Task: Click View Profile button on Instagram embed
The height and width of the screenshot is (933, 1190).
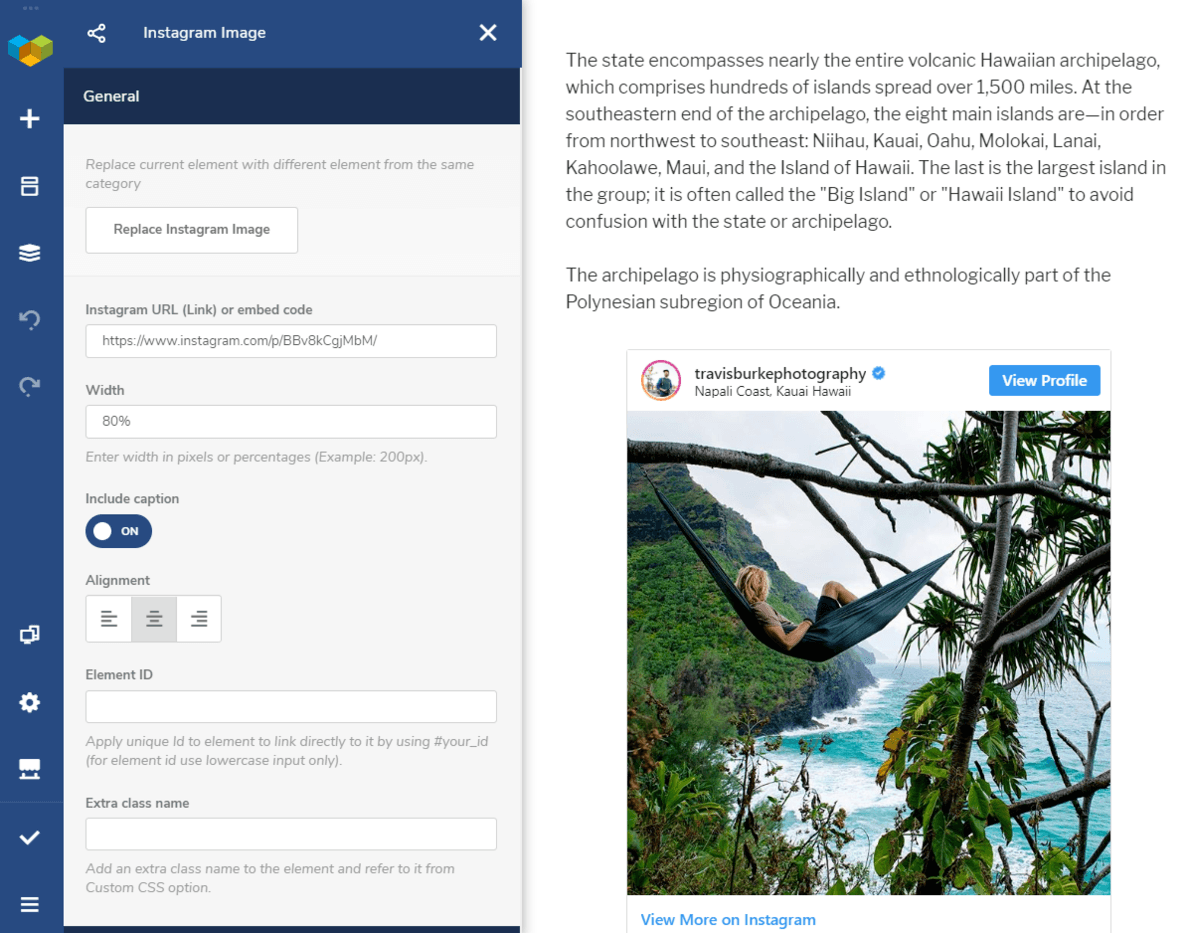Action: pyautogui.click(x=1044, y=380)
